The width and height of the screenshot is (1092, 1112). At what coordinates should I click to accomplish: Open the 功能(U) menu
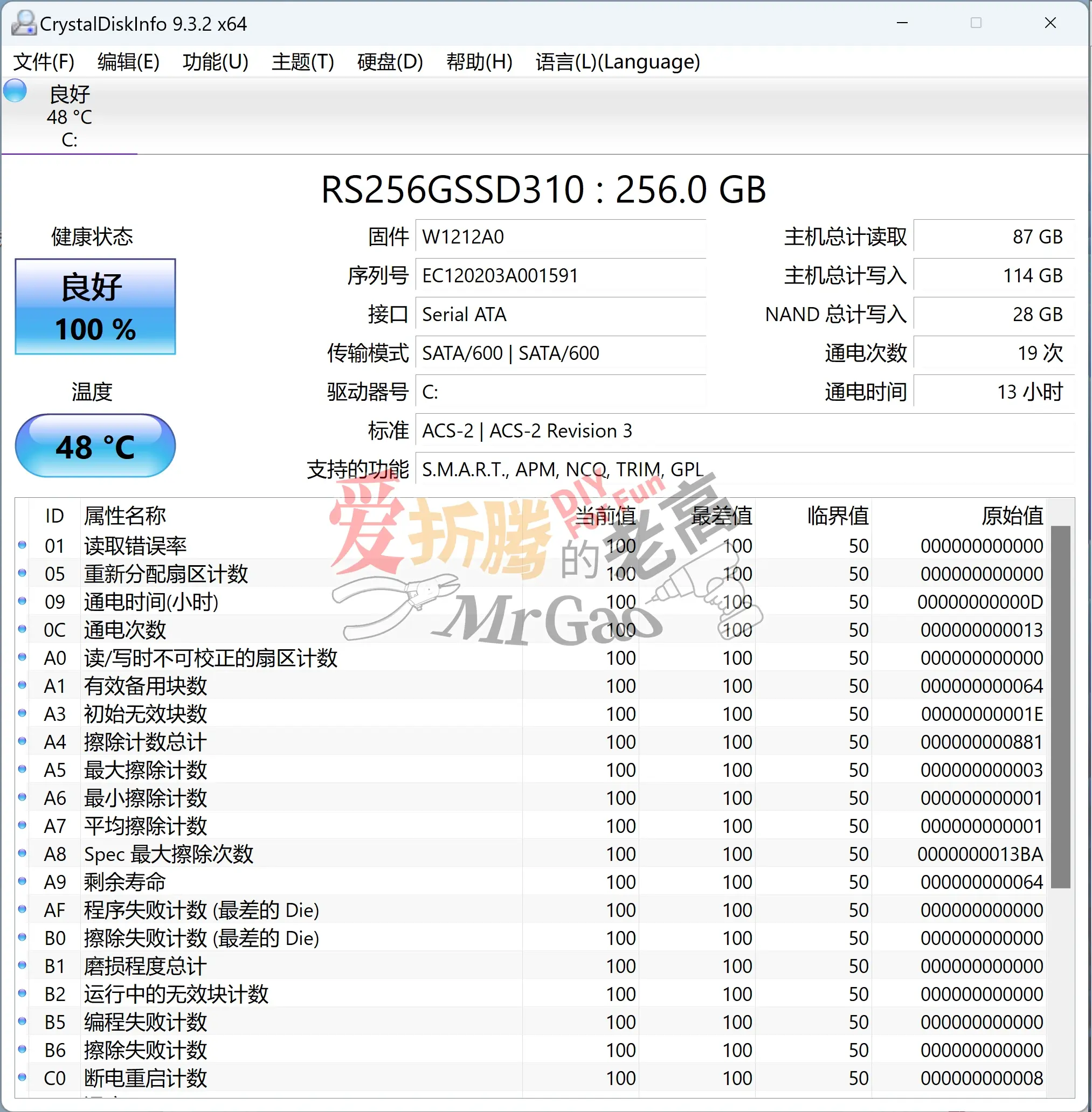coord(215,61)
